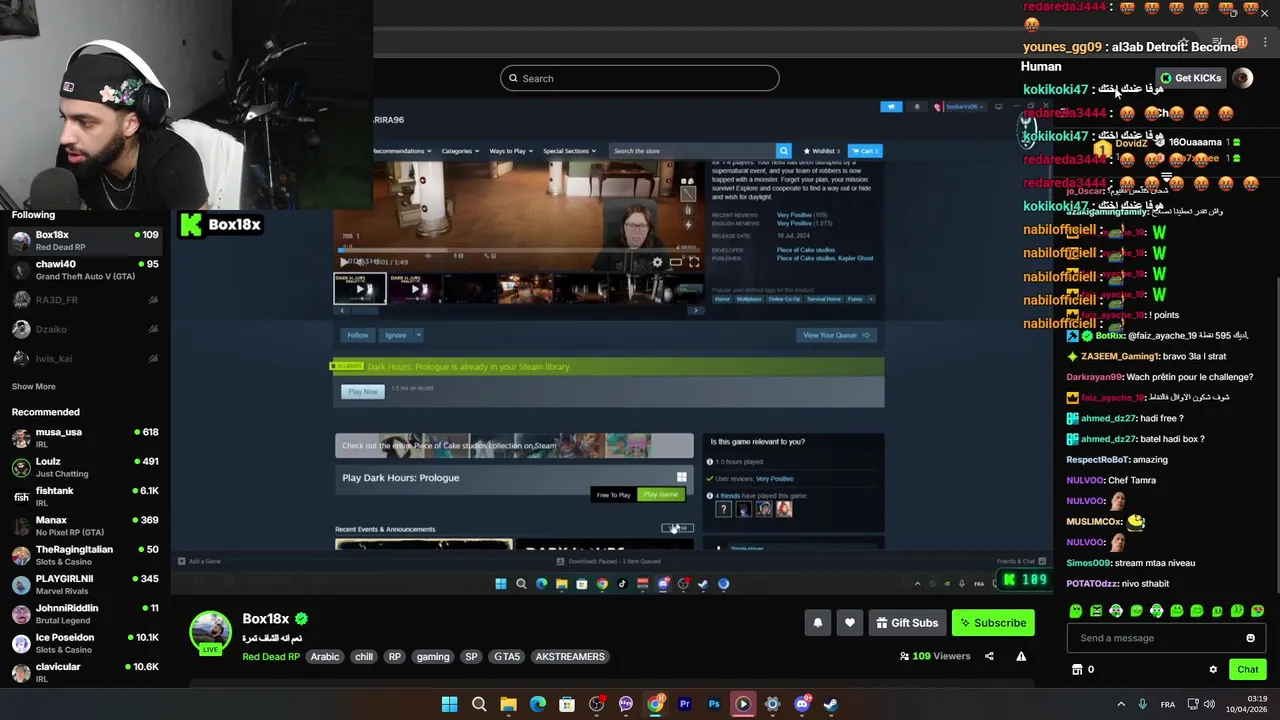Show hidden system tray icons chevron

(x=1121, y=704)
